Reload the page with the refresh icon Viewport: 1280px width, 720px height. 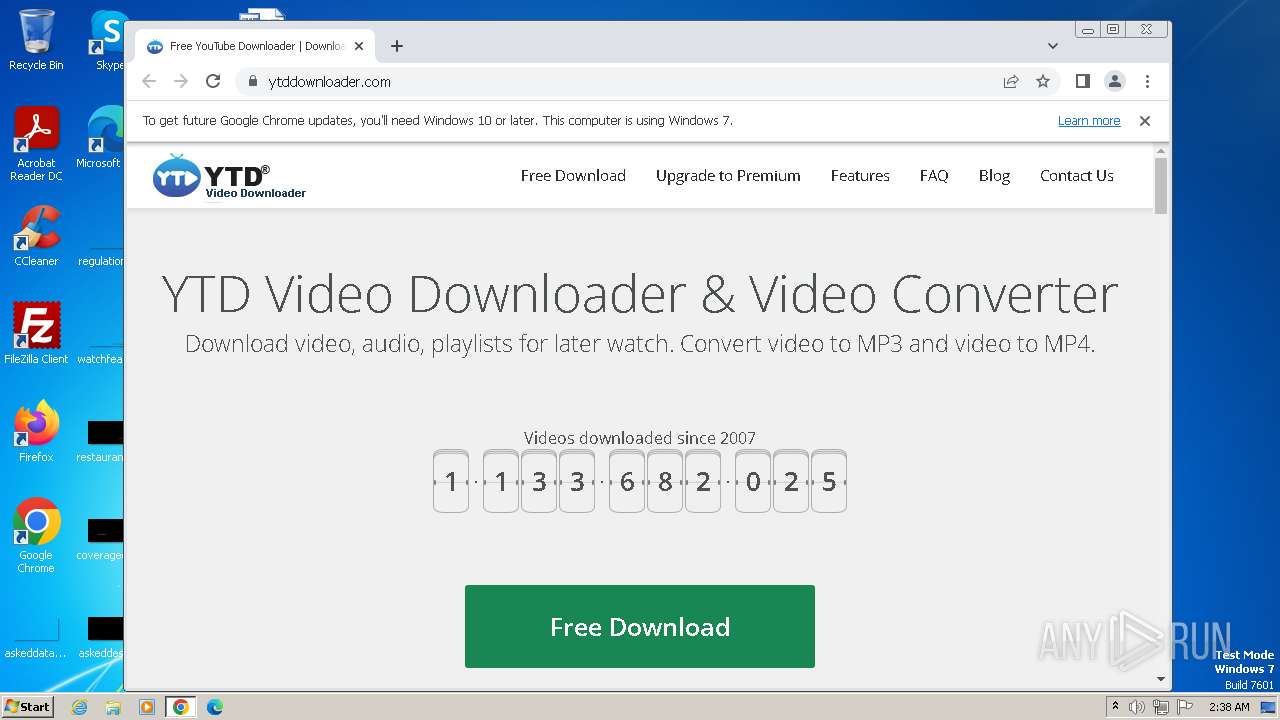click(x=213, y=82)
